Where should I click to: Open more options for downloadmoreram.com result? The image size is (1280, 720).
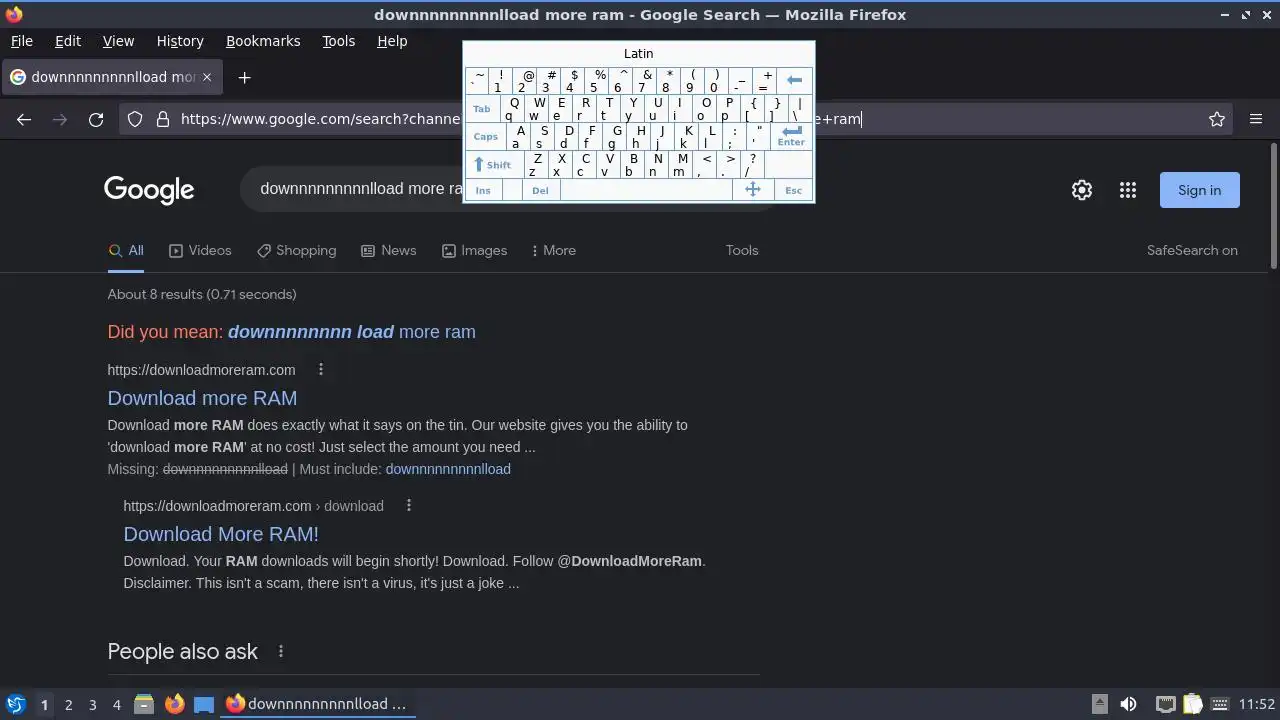click(x=321, y=369)
